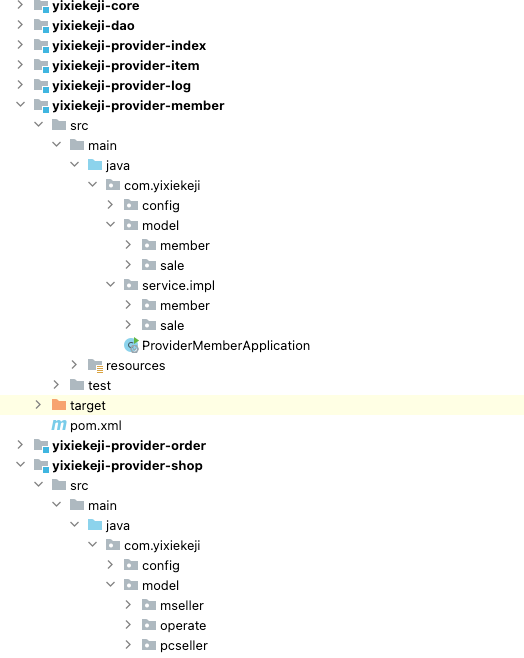Select the yixiekeji-core module
This screenshot has height=658, width=524.
point(96,6)
